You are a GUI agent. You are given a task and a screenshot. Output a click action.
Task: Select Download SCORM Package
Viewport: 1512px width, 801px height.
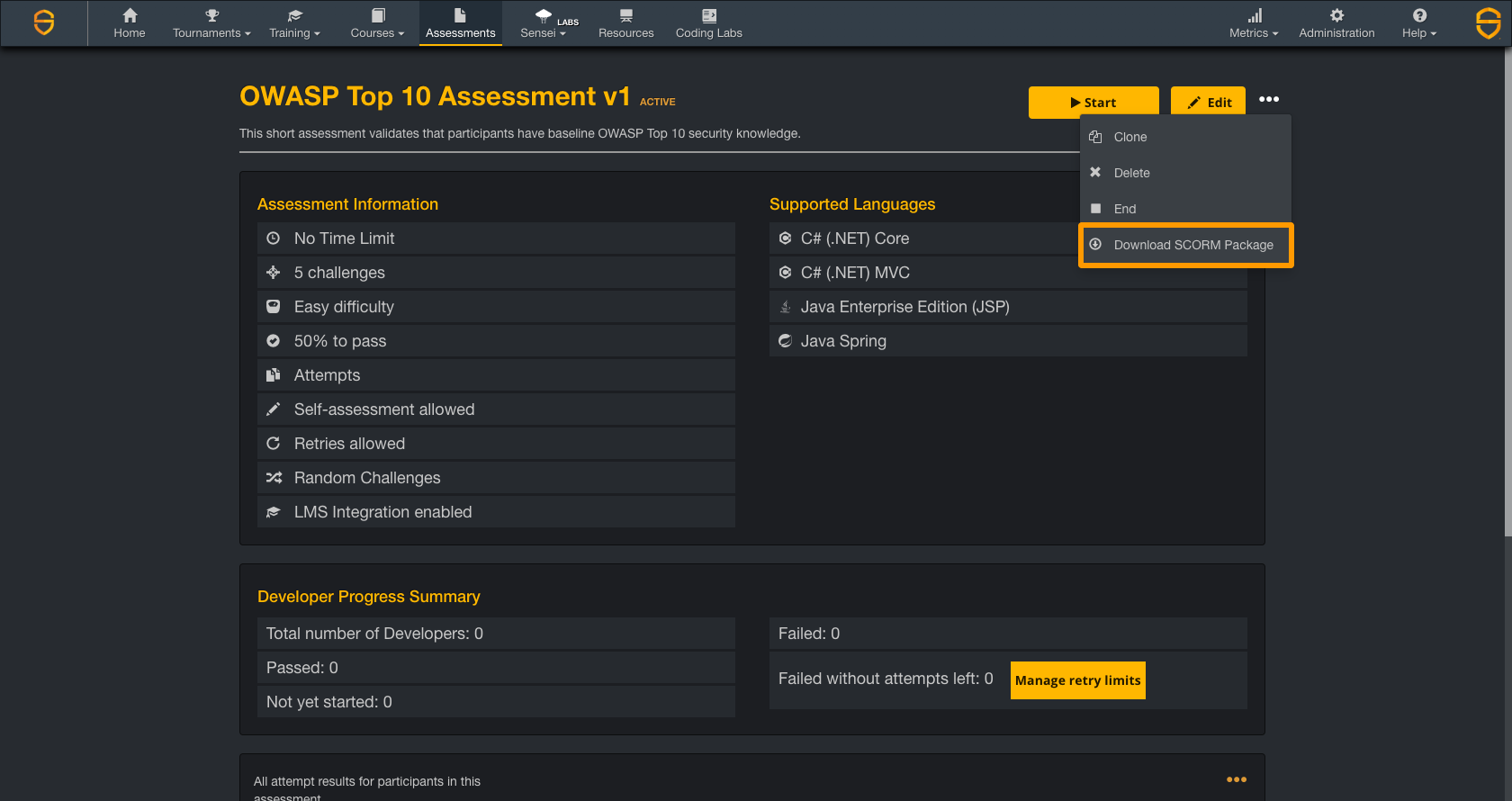pos(1186,245)
